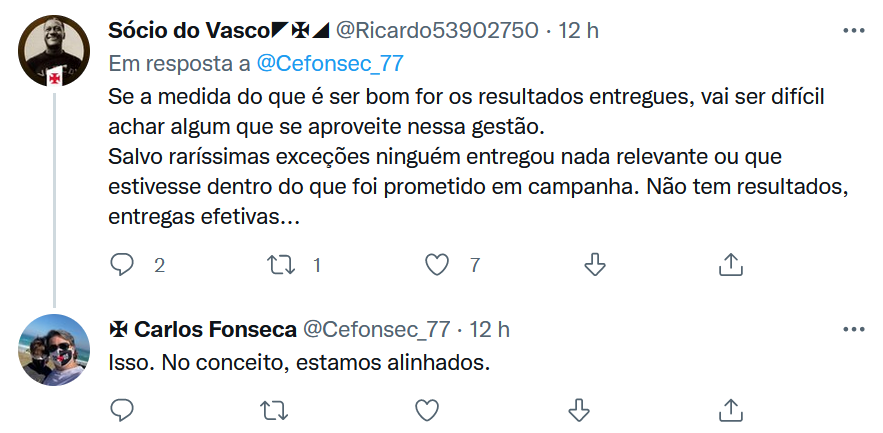Screen dimensions: 883x433
Task: Like the tweet from Sócio do Vasco
Action: (x=436, y=264)
